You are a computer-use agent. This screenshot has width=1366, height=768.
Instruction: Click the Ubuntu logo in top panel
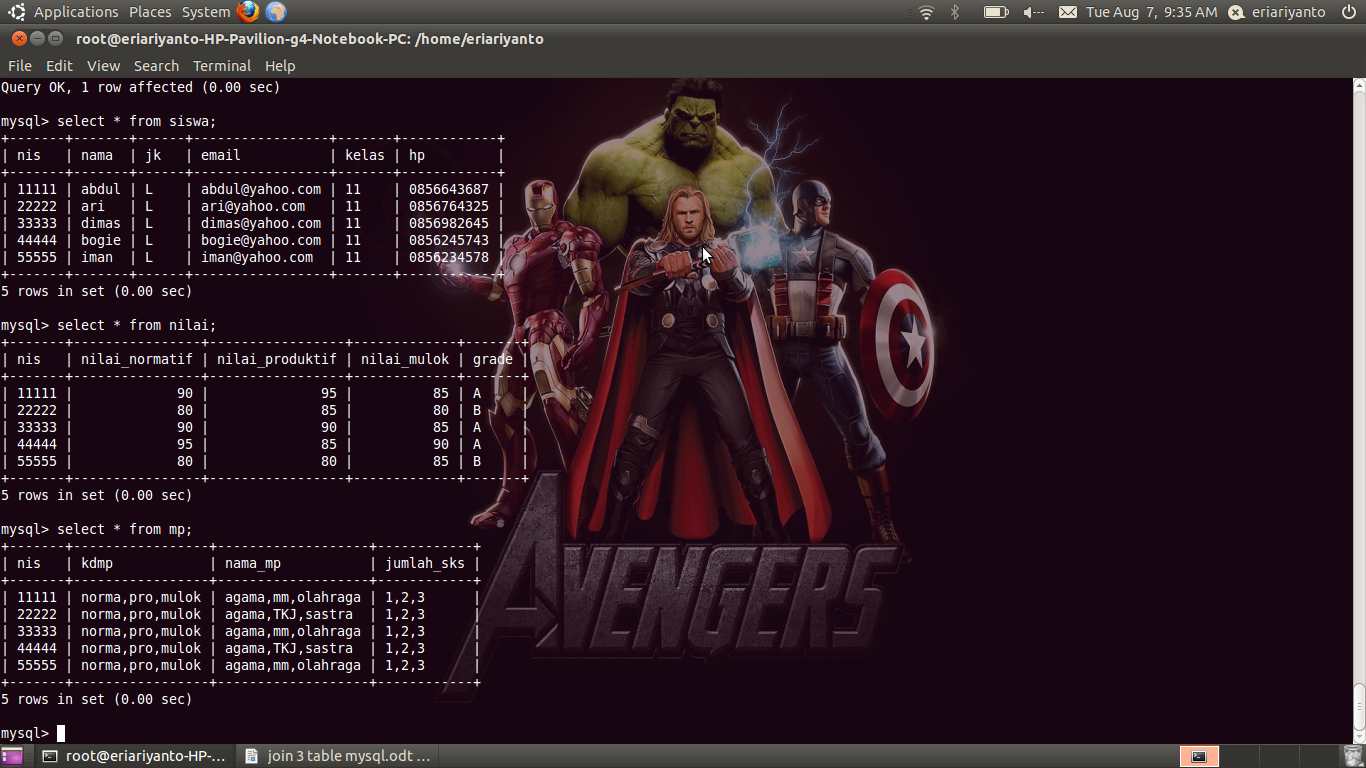tap(17, 12)
